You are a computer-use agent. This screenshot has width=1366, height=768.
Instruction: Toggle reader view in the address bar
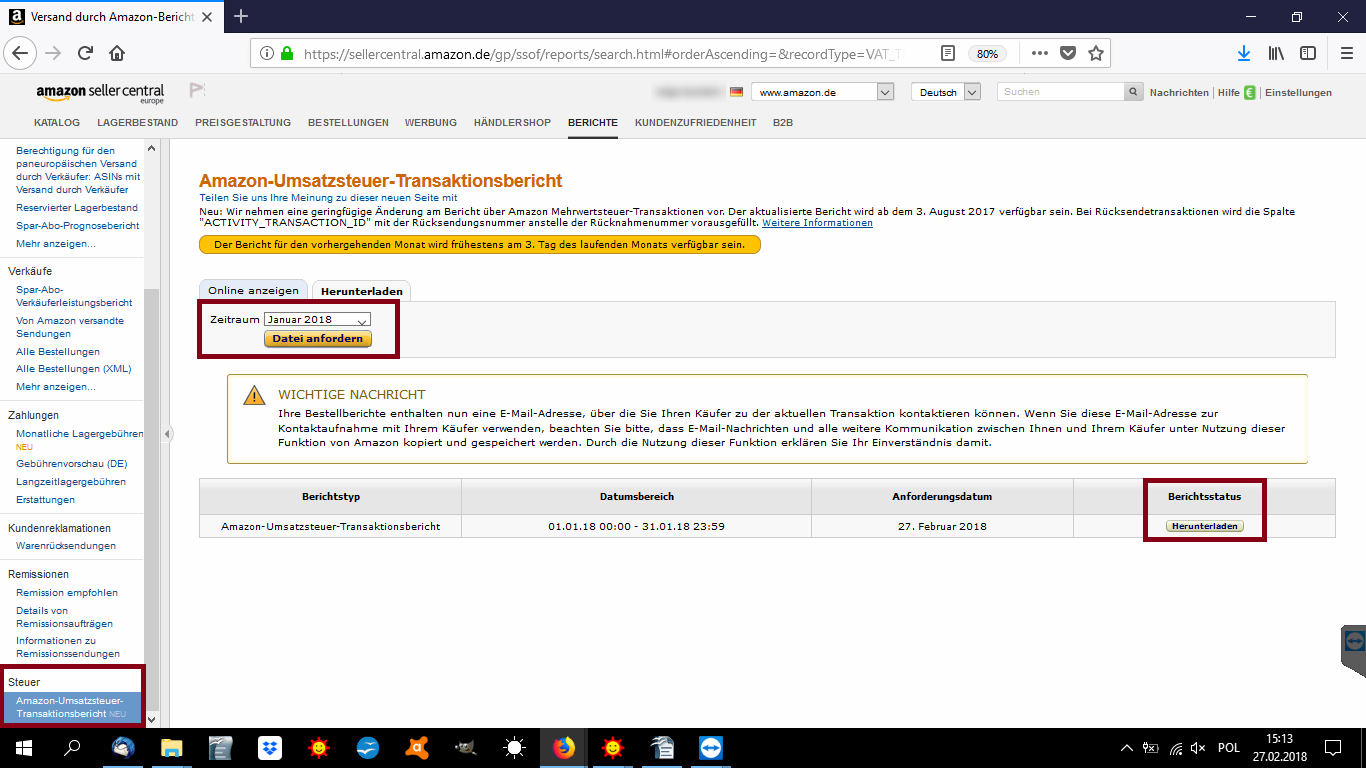click(947, 53)
